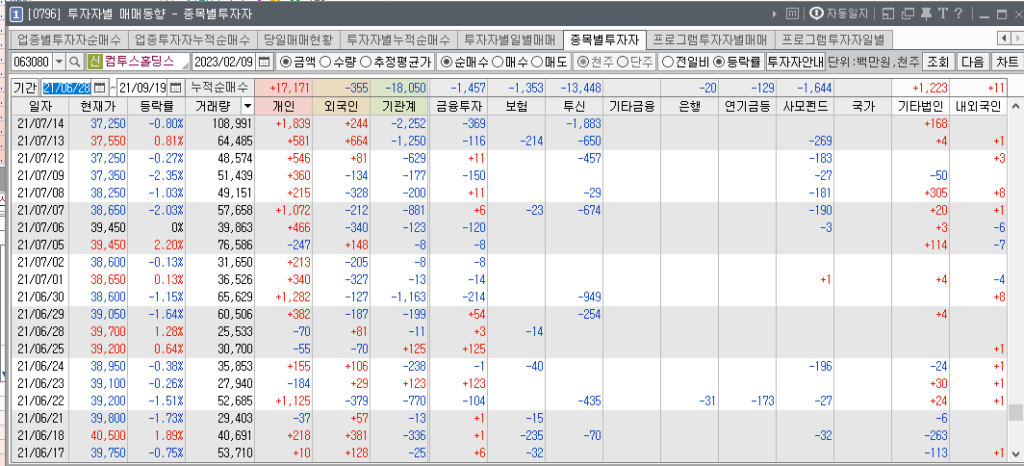1024x466 pixels.
Task: Click the stock search magnifier icon
Action: pos(75,62)
